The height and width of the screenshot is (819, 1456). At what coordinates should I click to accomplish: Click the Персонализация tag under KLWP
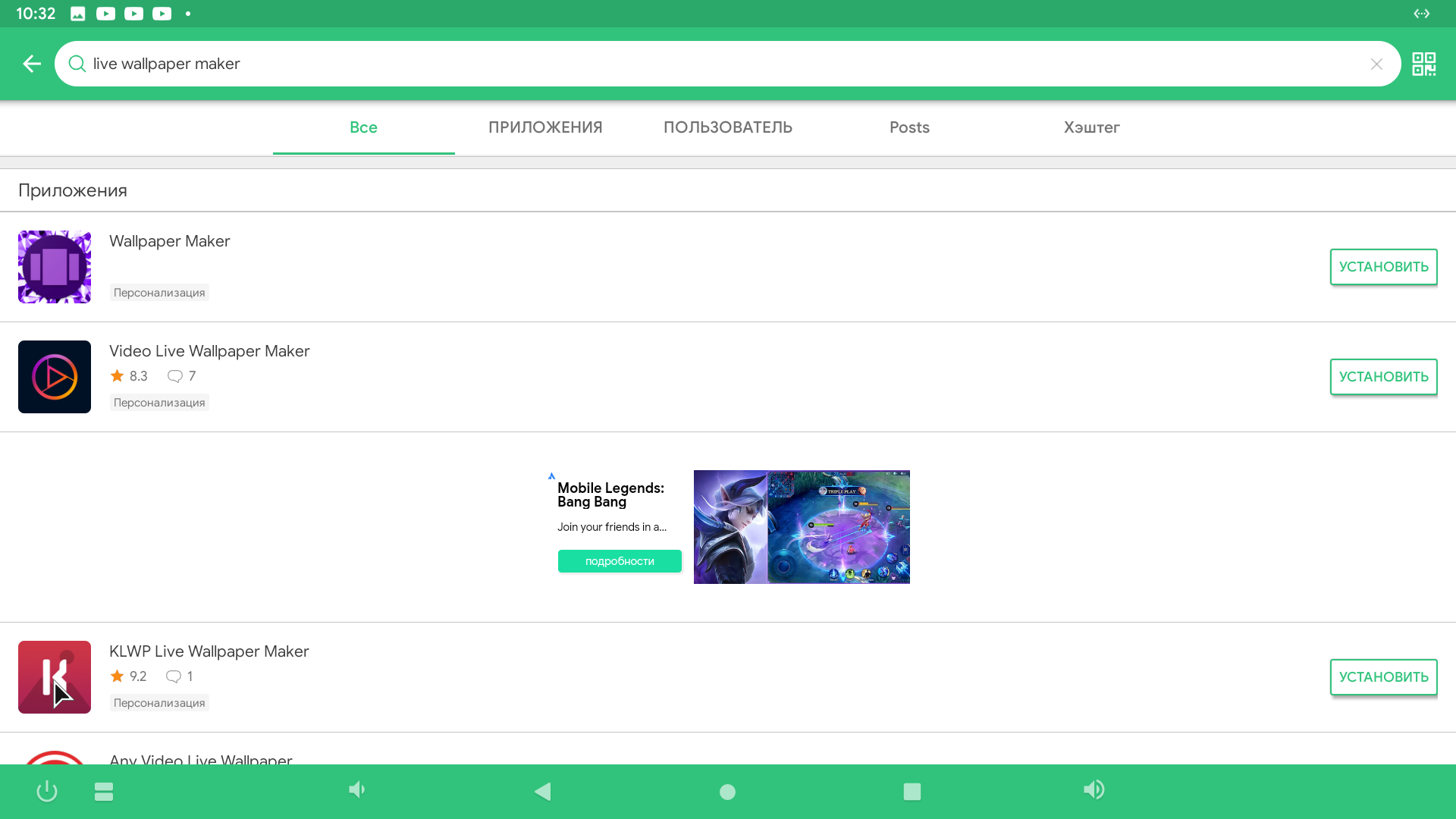pyautogui.click(x=159, y=703)
